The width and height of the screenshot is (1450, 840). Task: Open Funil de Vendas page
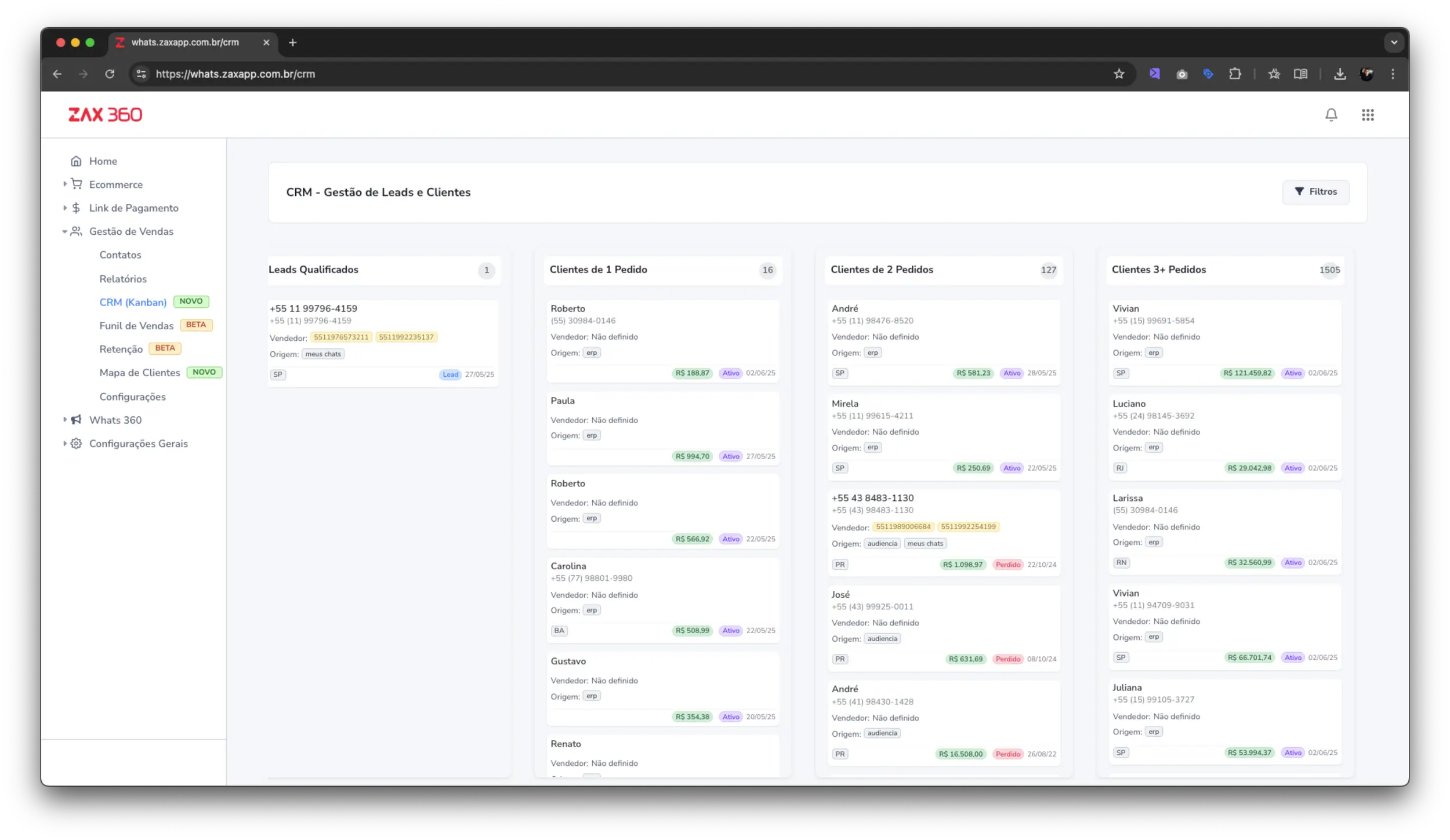(x=136, y=326)
